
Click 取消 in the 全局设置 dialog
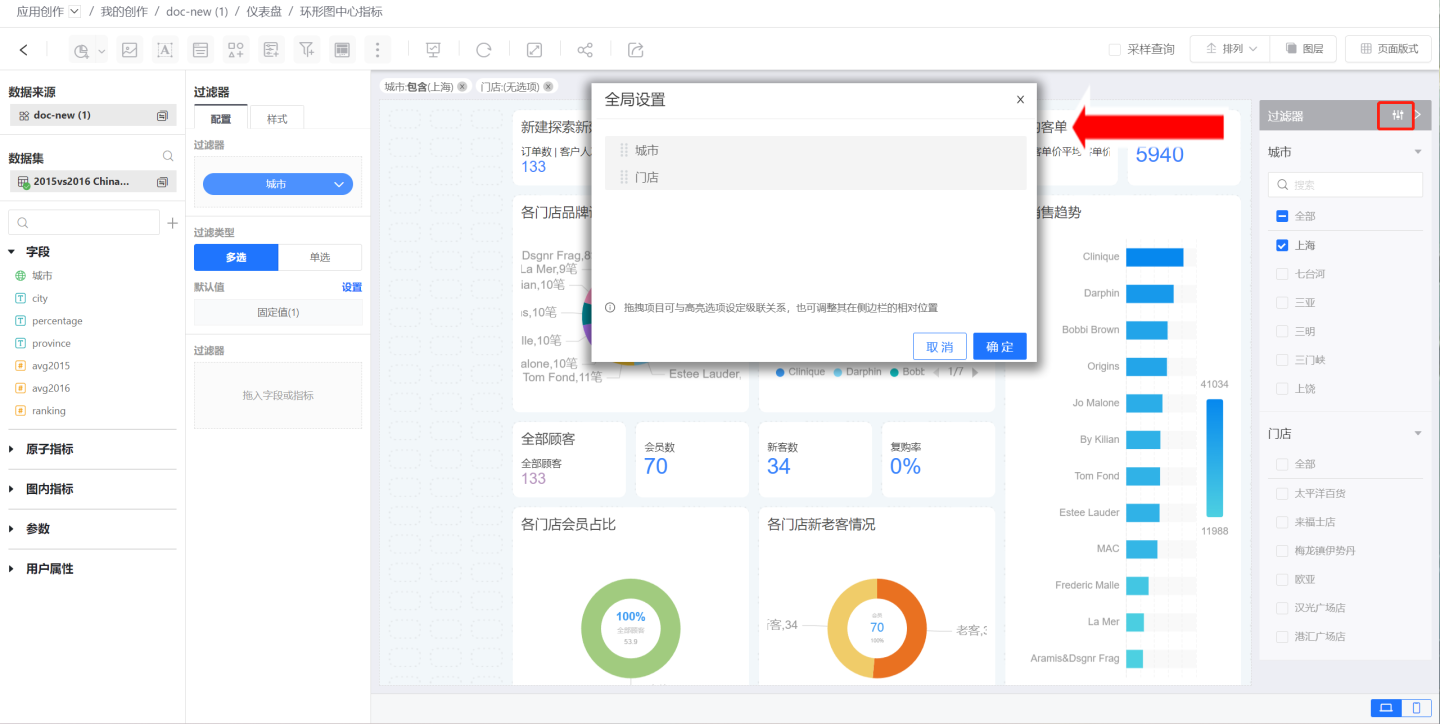click(939, 346)
